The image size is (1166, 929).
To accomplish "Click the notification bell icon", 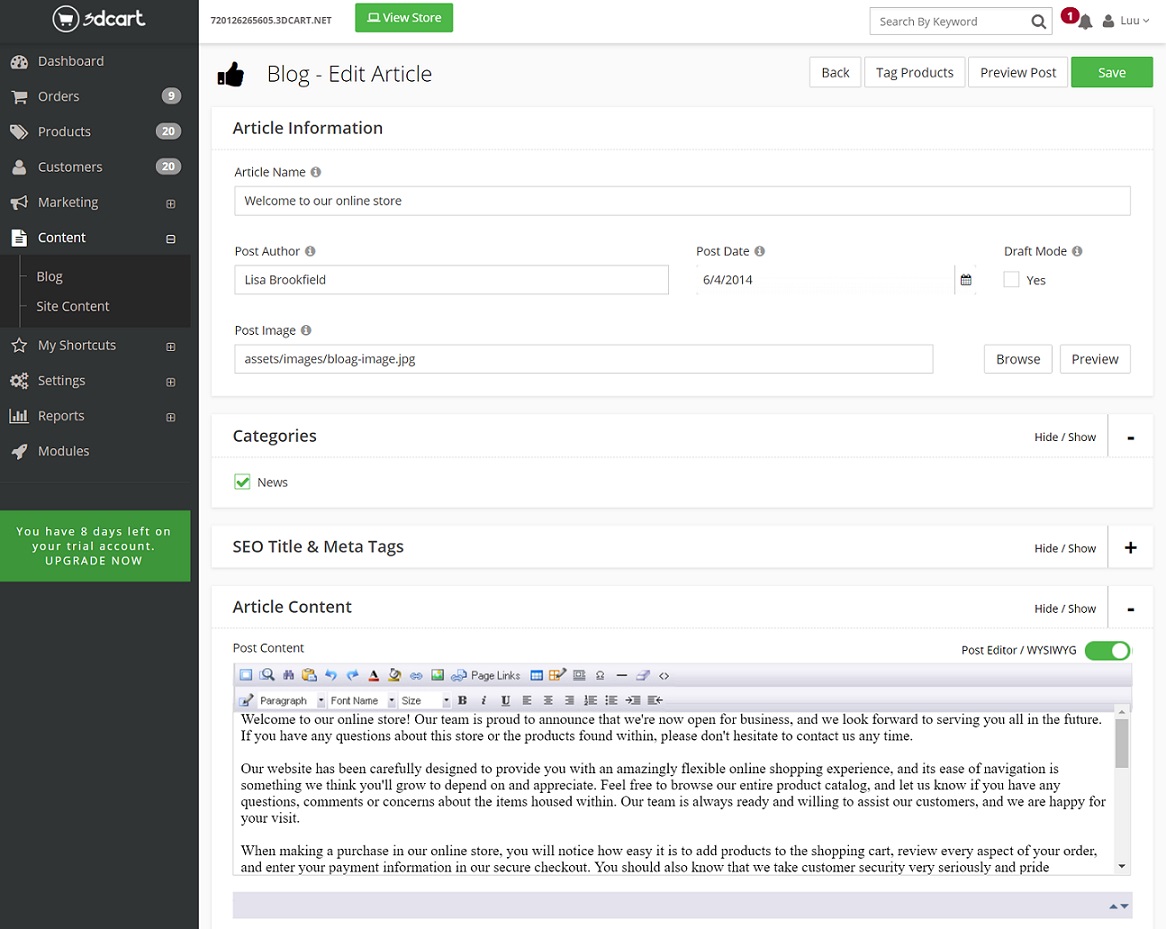I will pos(1085,22).
